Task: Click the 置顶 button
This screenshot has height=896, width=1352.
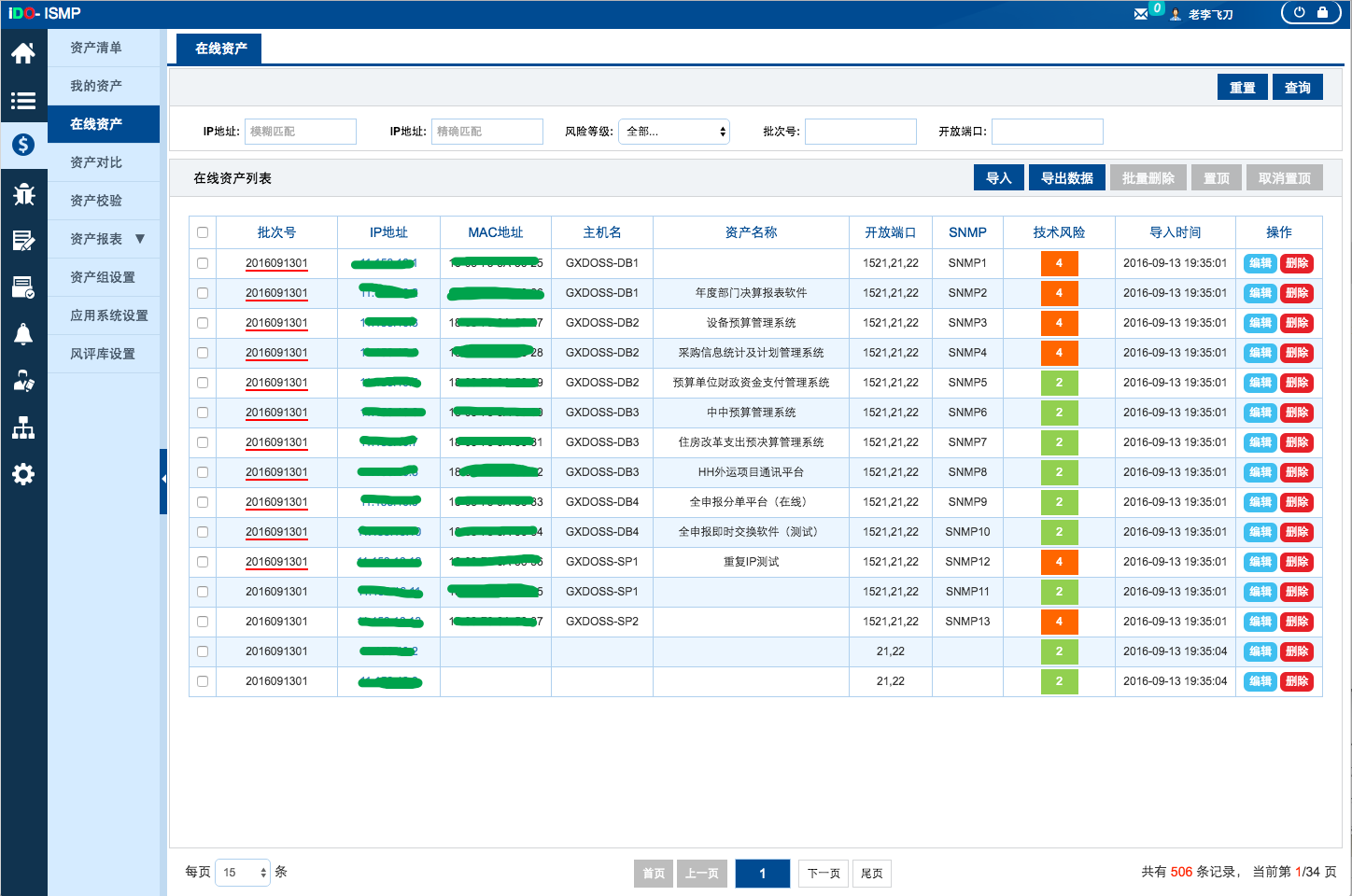Action: point(1217,178)
